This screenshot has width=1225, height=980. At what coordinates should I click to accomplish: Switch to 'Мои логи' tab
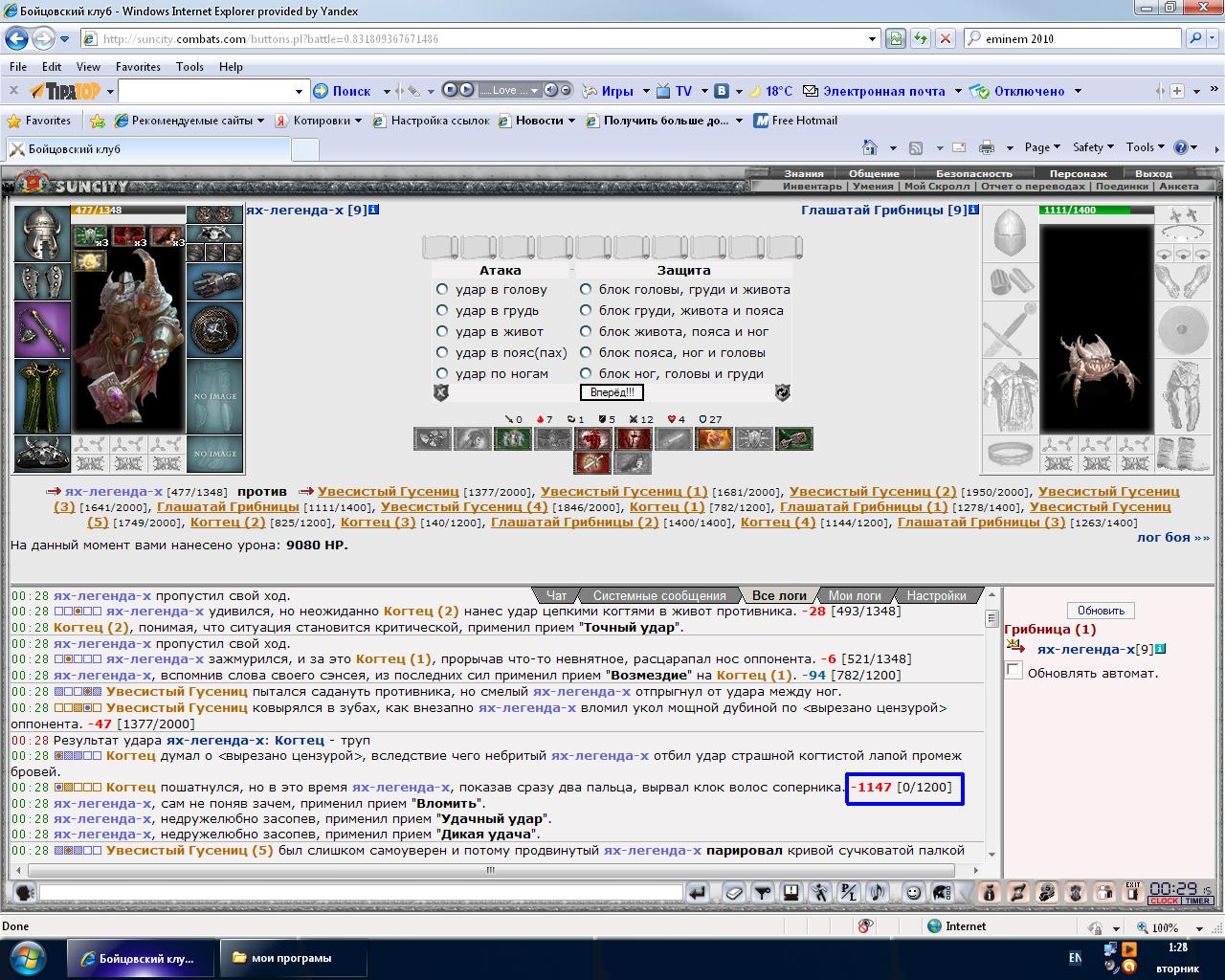point(855,595)
